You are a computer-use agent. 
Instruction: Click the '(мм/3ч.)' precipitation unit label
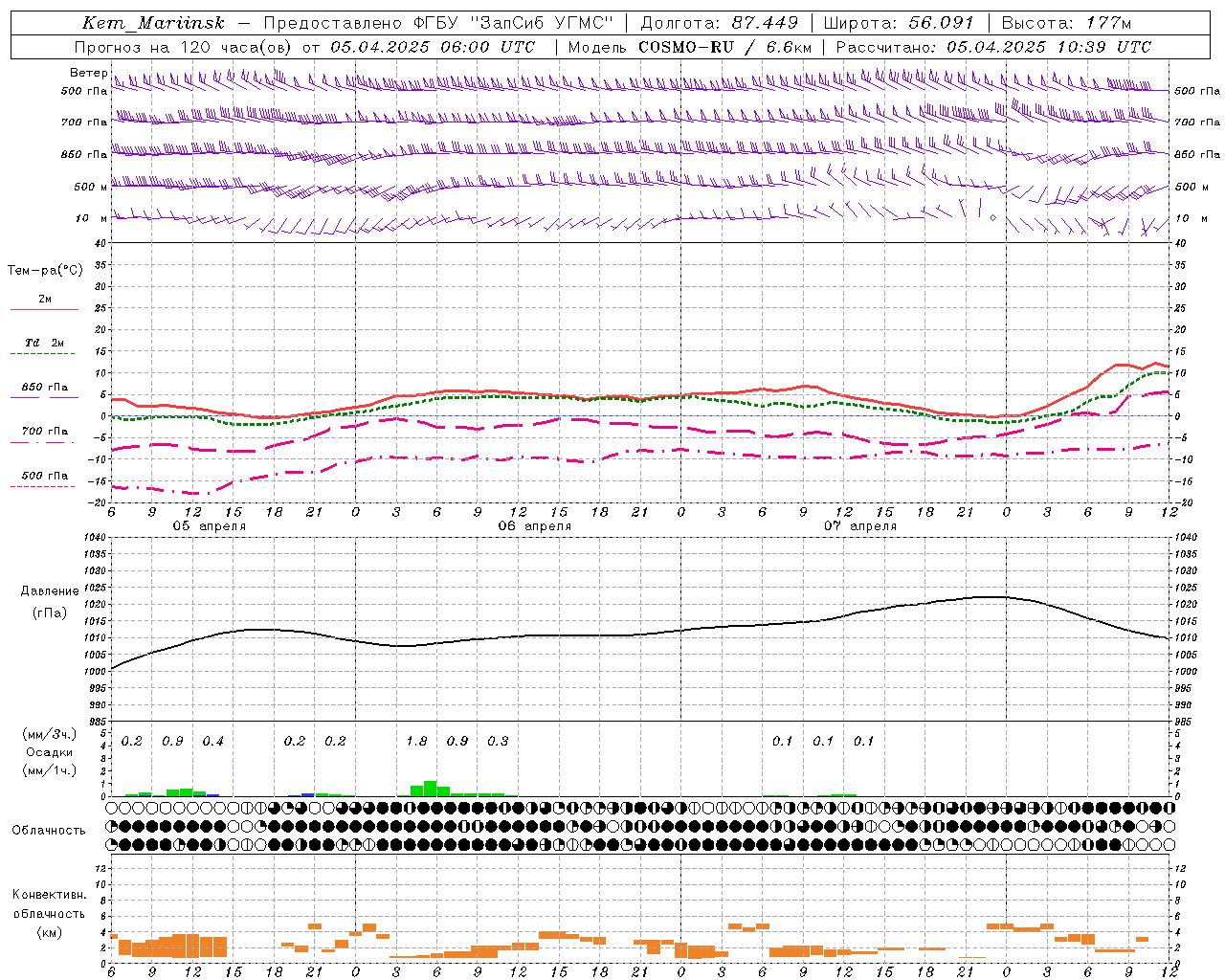point(50,735)
